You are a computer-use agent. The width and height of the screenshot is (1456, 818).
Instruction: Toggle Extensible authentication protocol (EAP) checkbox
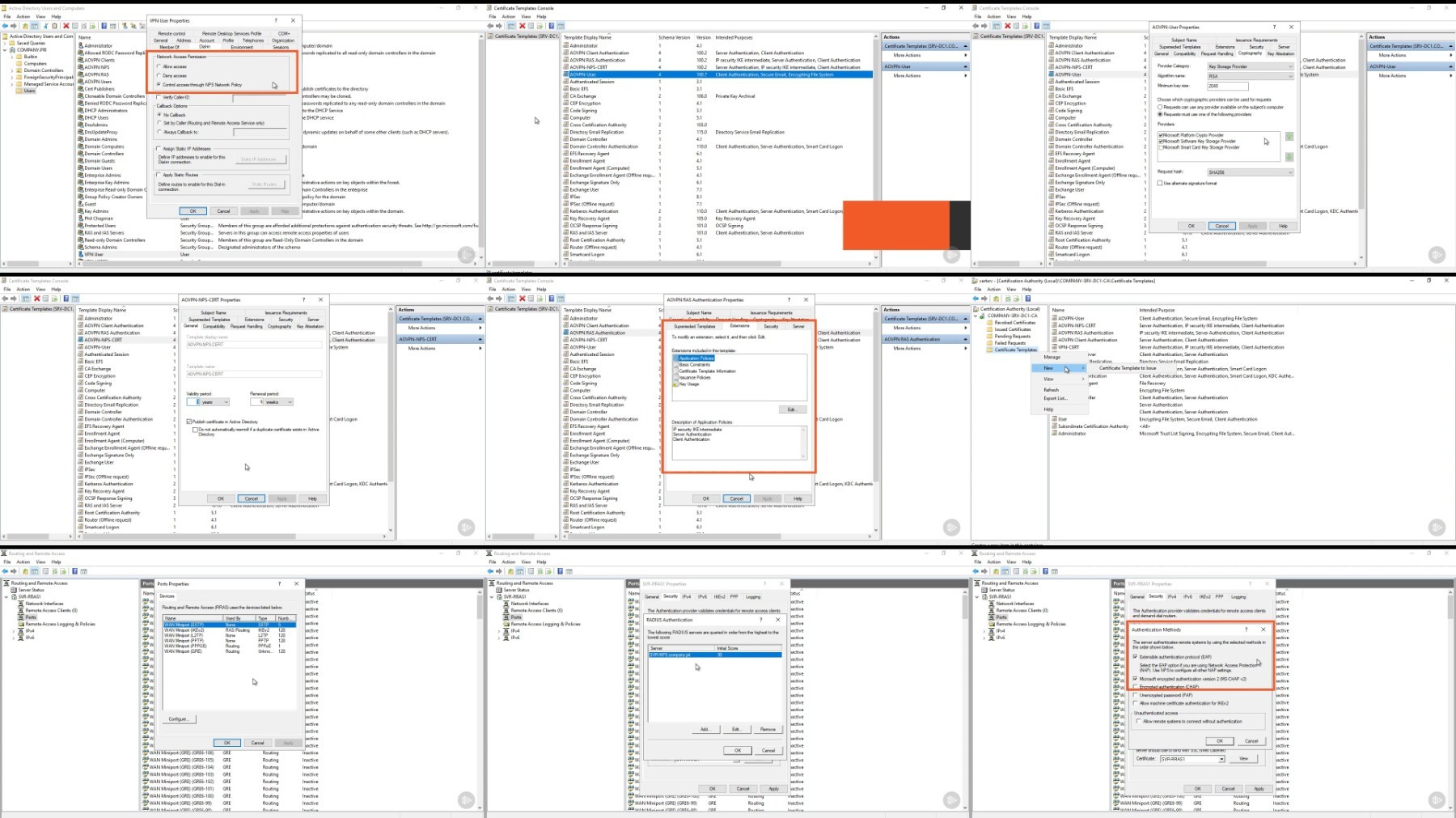click(x=1136, y=657)
